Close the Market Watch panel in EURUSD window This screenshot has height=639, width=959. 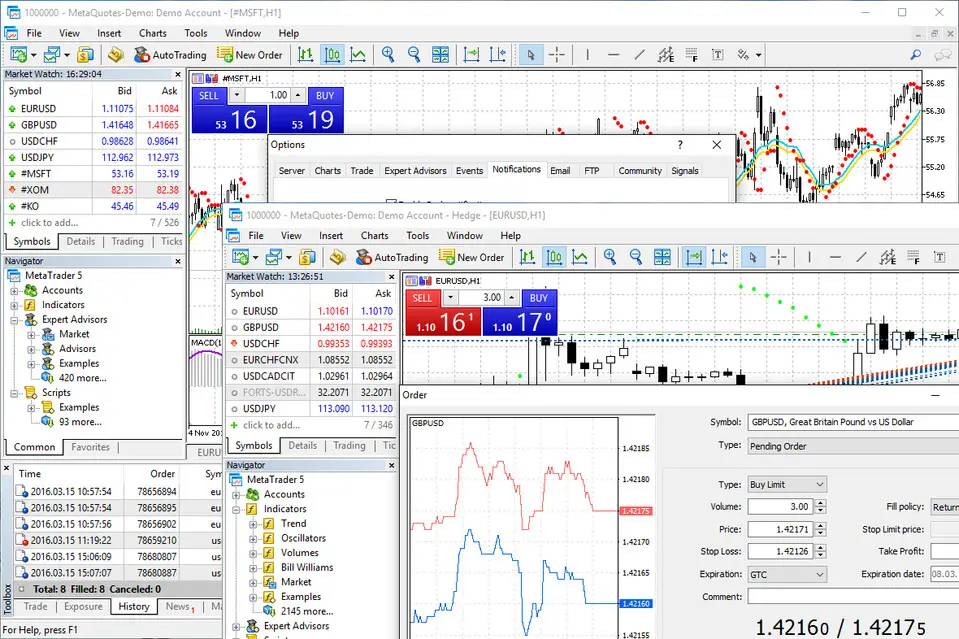pos(391,277)
